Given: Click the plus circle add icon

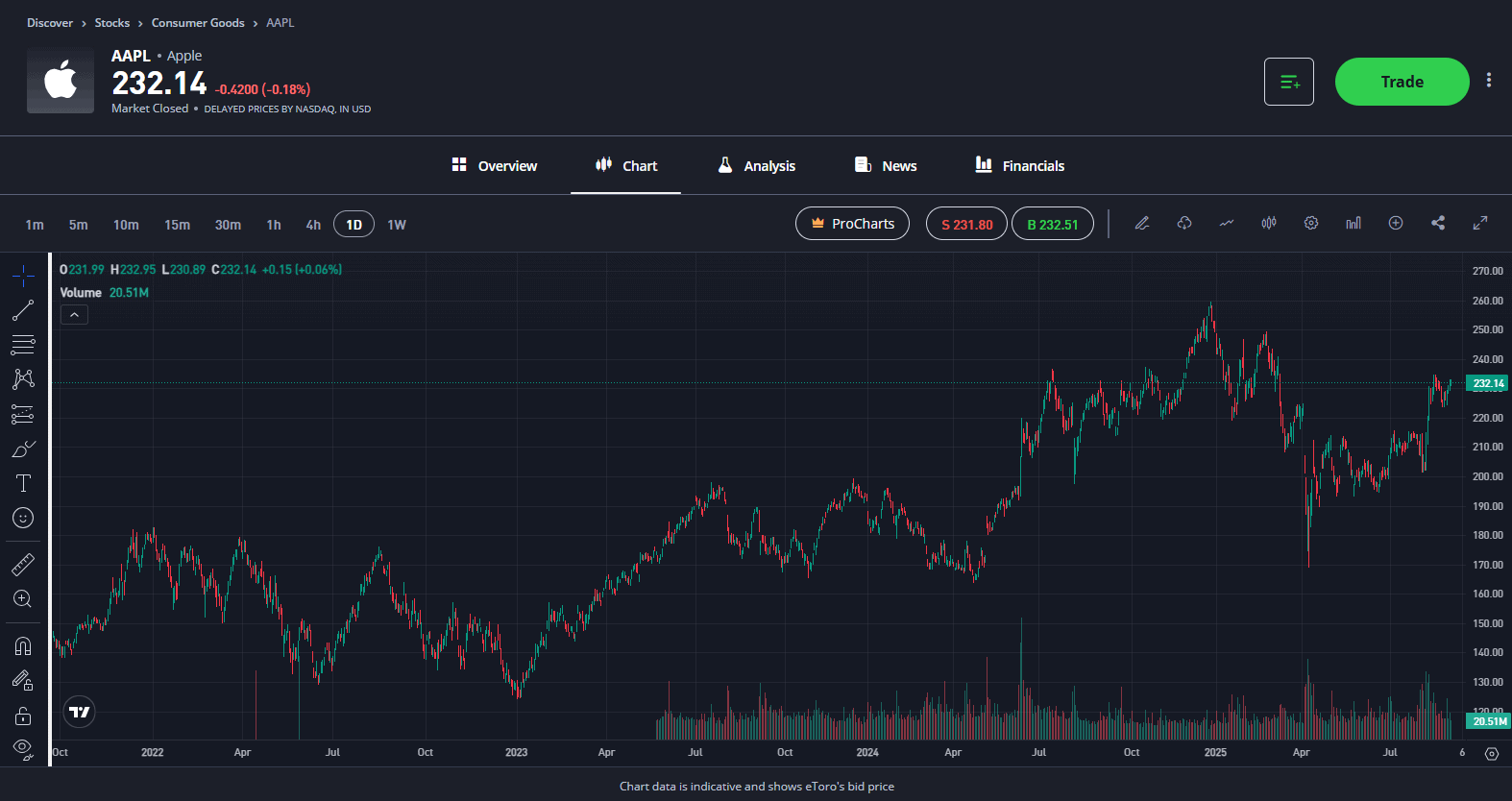Looking at the screenshot, I should pos(1396,223).
